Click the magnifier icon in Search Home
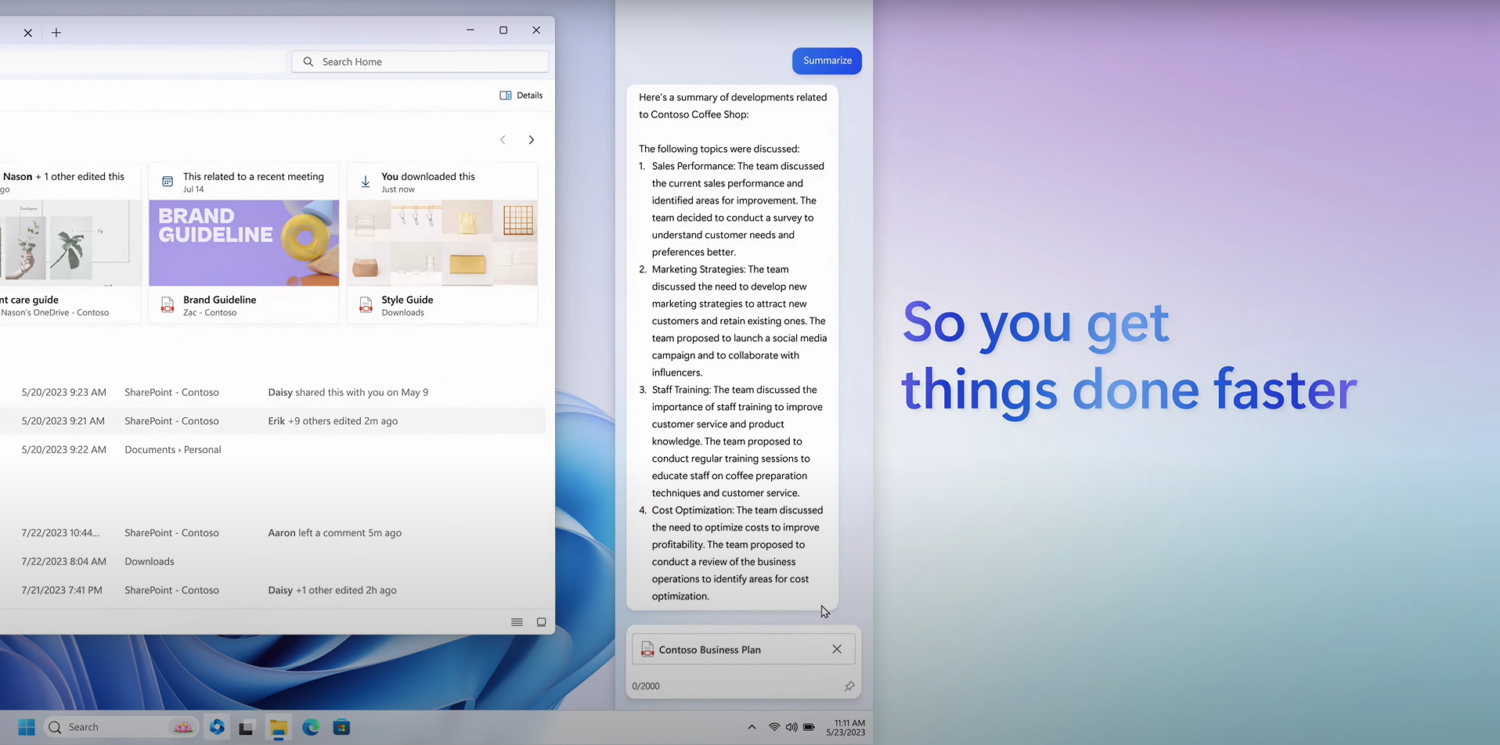 (308, 62)
